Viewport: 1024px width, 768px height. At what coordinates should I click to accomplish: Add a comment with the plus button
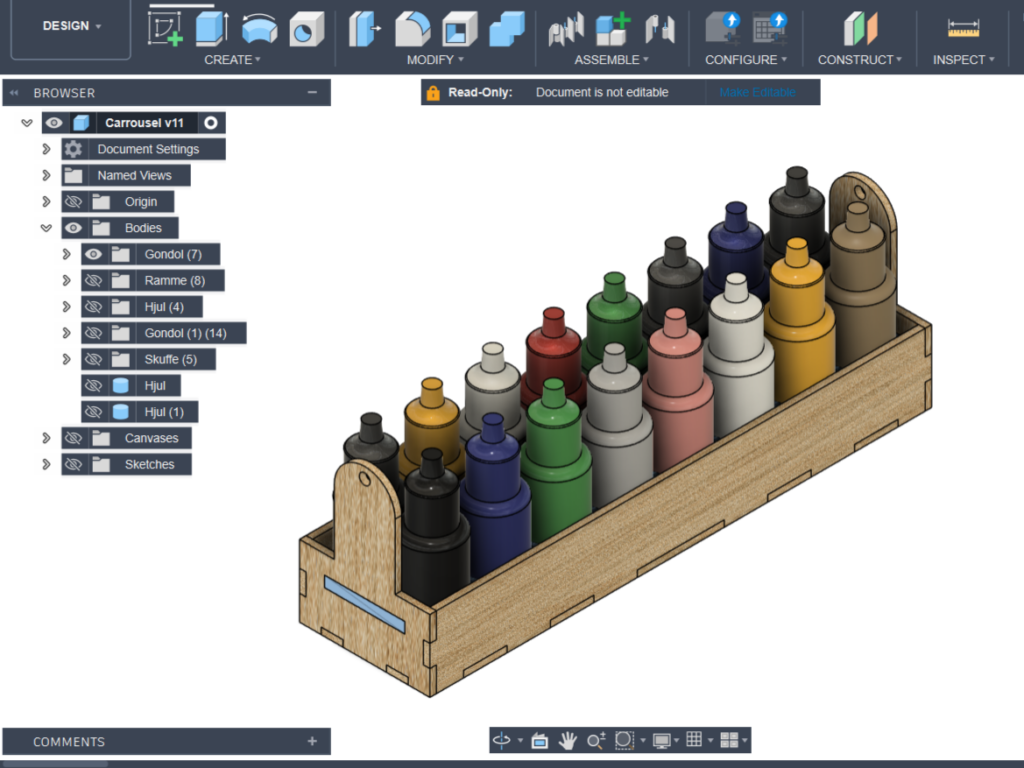[312, 741]
